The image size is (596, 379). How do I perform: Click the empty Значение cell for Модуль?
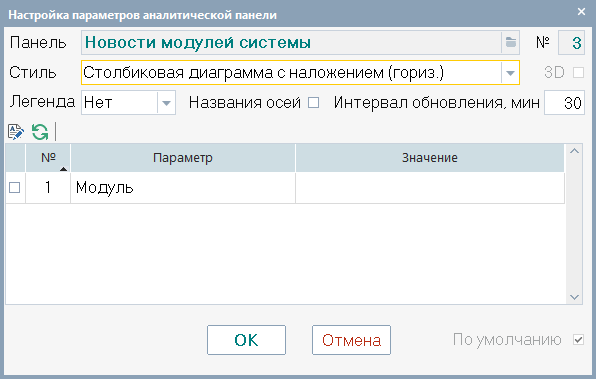430,188
